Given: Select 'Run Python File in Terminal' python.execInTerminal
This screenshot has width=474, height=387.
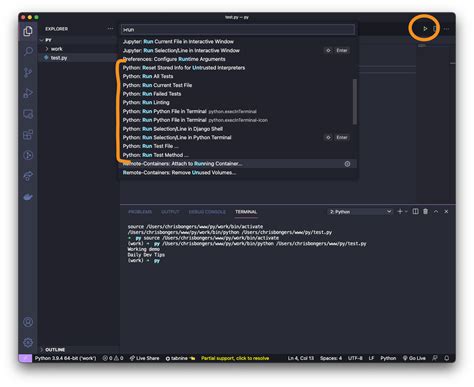Looking at the screenshot, I should coord(239,111).
